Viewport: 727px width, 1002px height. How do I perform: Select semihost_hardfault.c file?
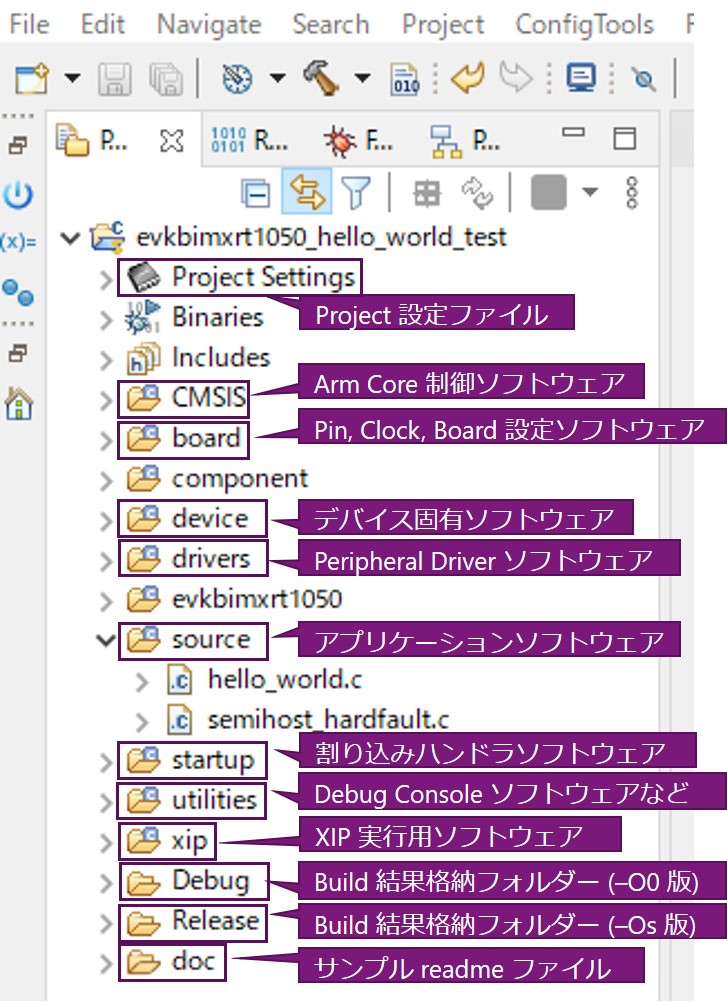pos(308,720)
